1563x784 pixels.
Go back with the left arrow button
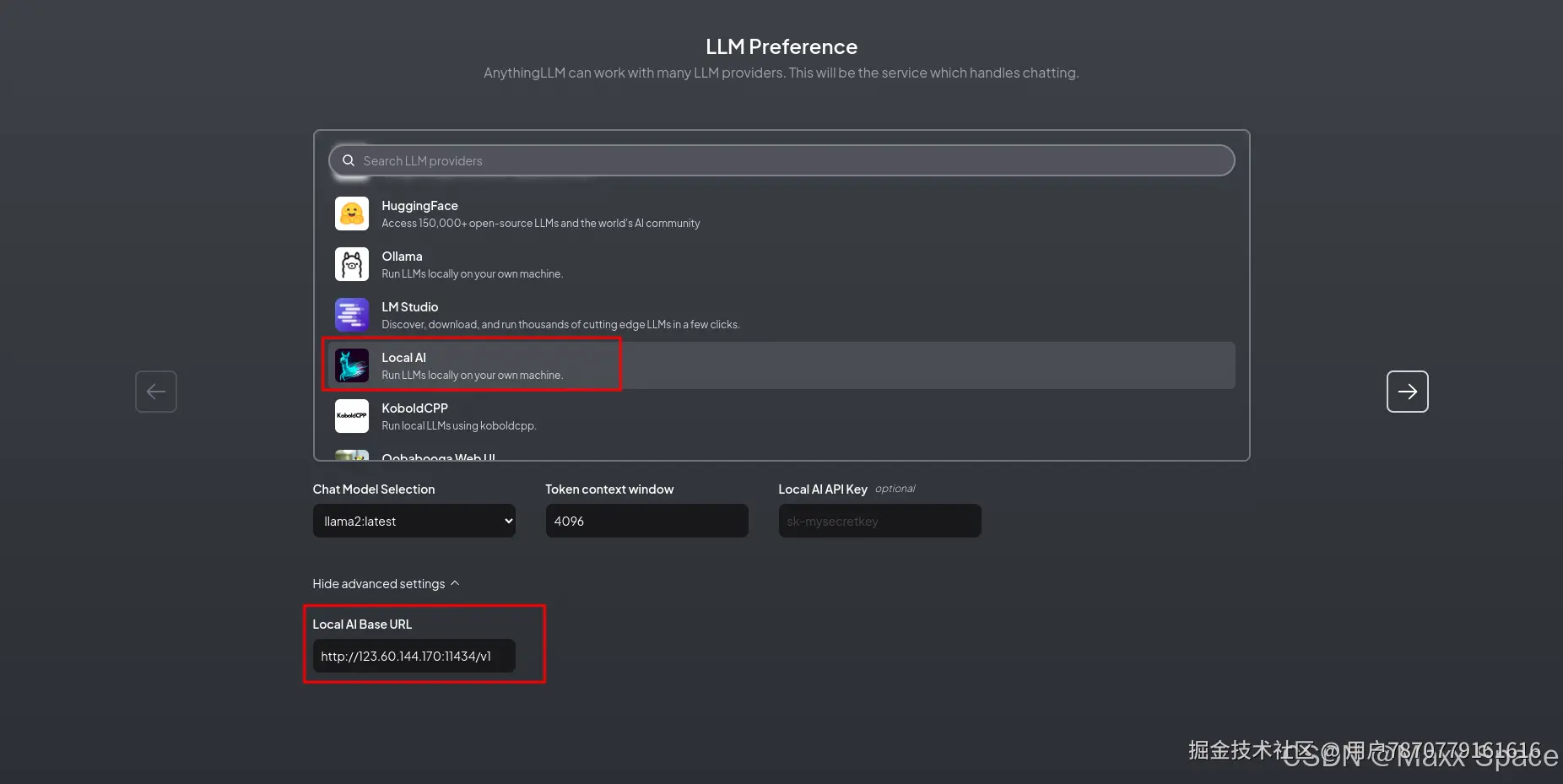click(156, 392)
